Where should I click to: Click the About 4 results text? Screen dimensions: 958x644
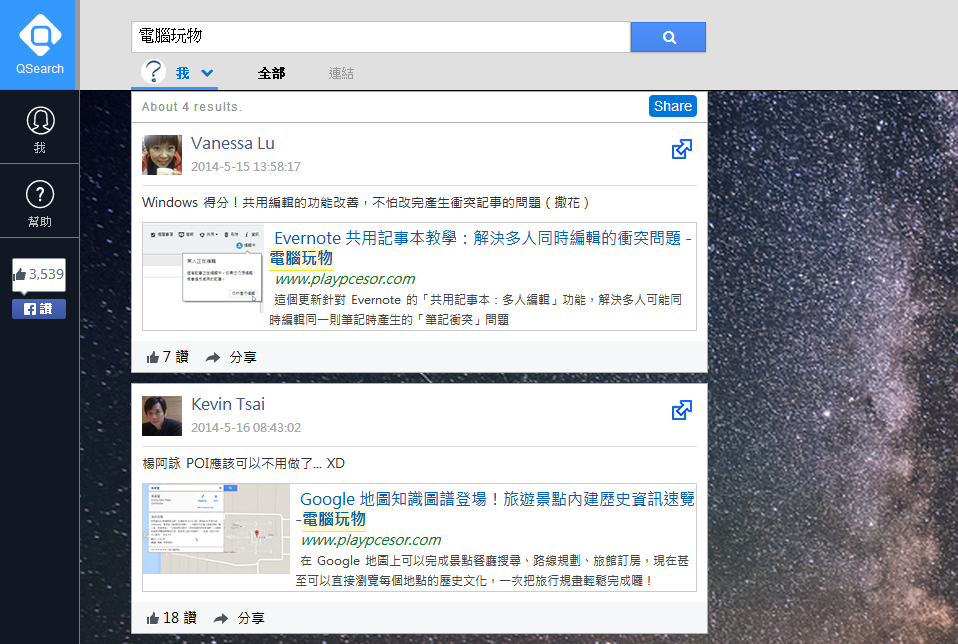pyautogui.click(x=192, y=107)
